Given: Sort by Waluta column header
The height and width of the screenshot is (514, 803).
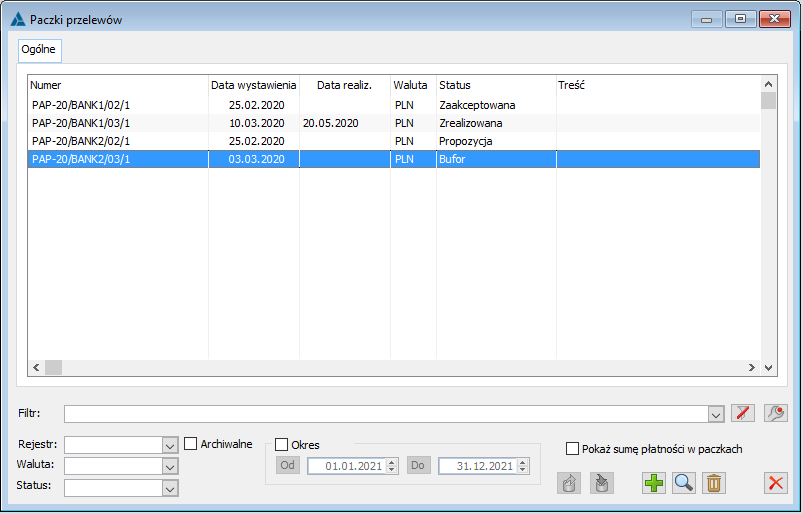Looking at the screenshot, I should pyautogui.click(x=413, y=85).
